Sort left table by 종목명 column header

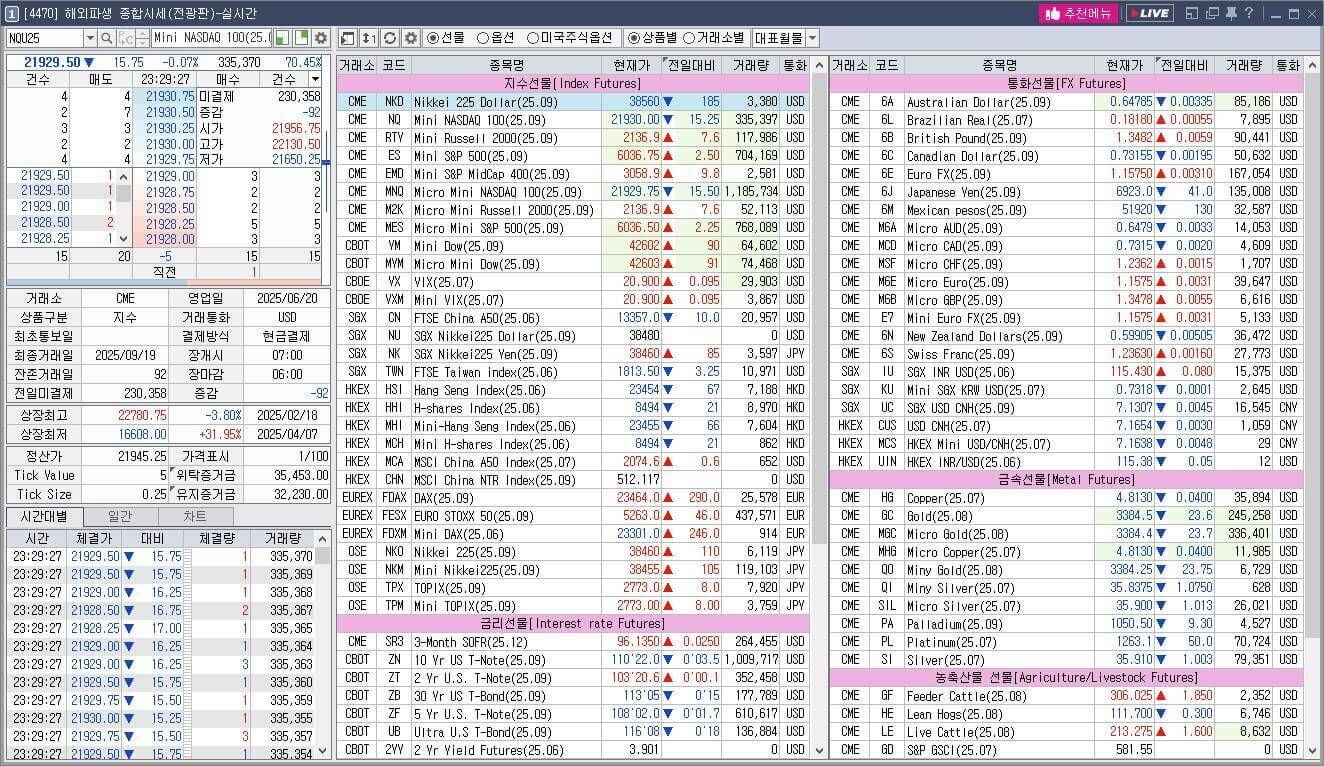coord(507,65)
